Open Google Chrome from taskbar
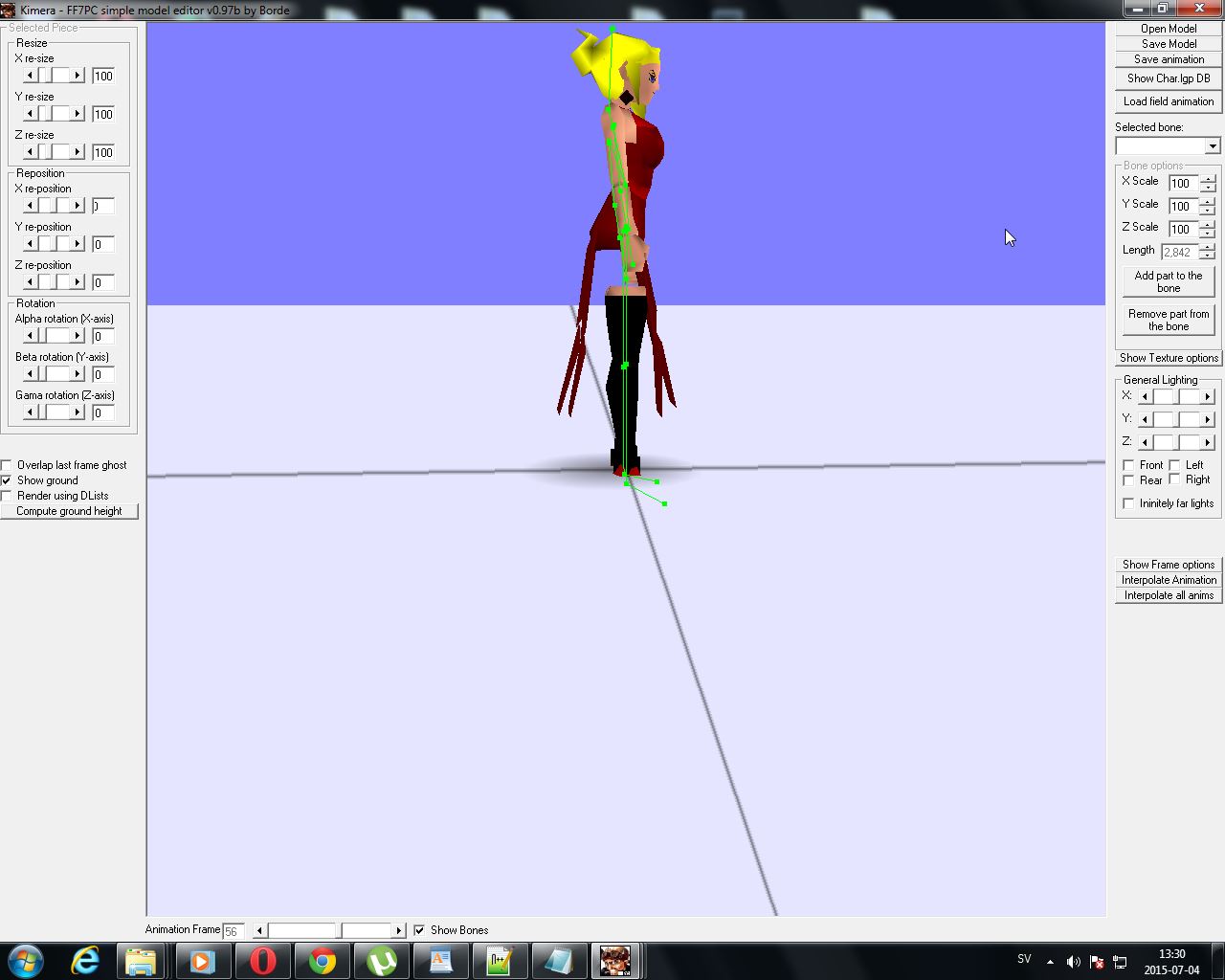This screenshot has height=980, width=1225. point(323,961)
